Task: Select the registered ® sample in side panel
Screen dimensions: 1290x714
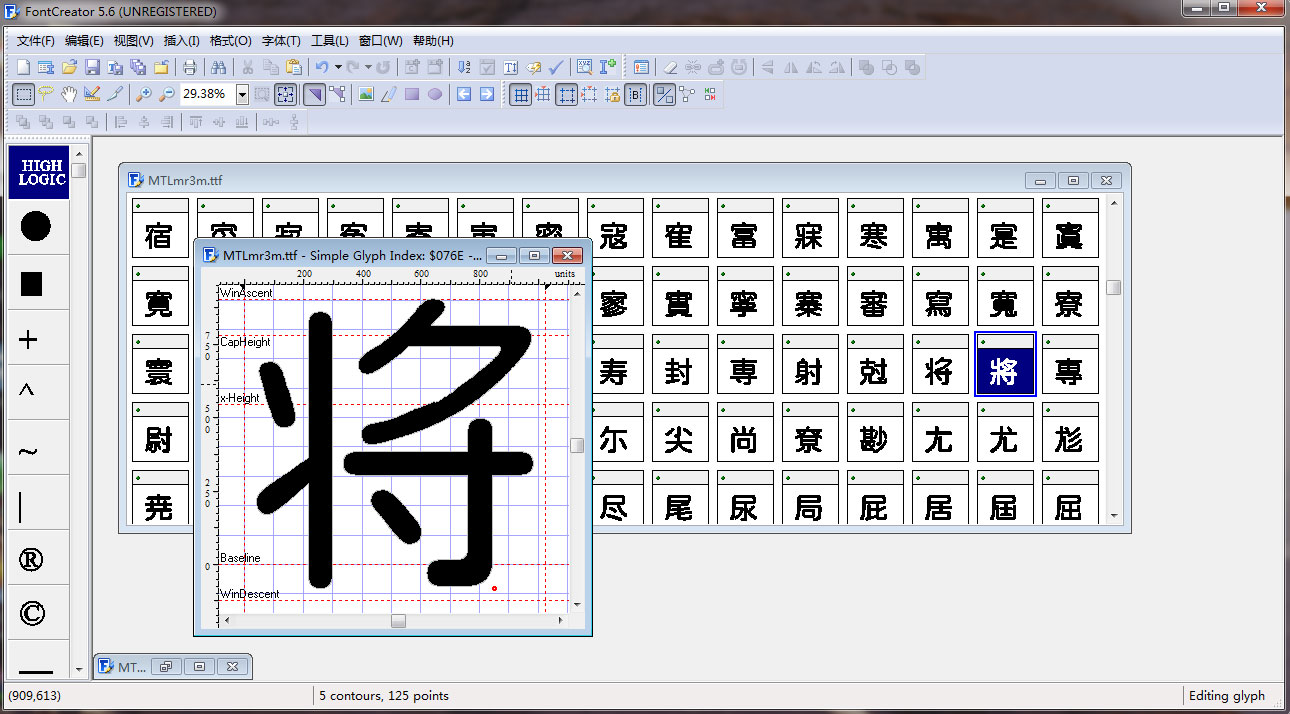Action: 31,559
